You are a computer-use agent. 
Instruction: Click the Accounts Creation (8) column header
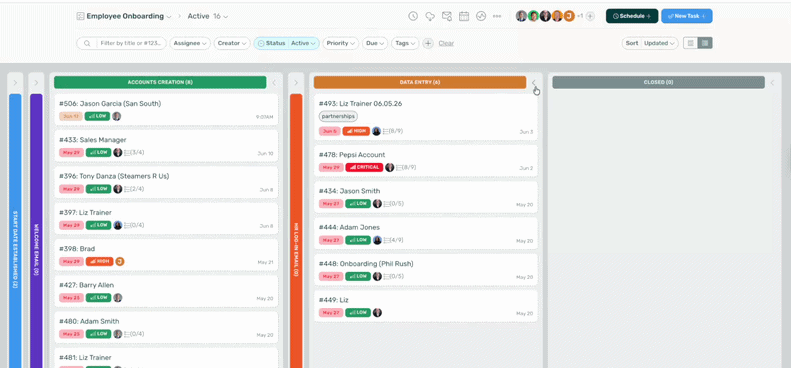tap(160, 82)
